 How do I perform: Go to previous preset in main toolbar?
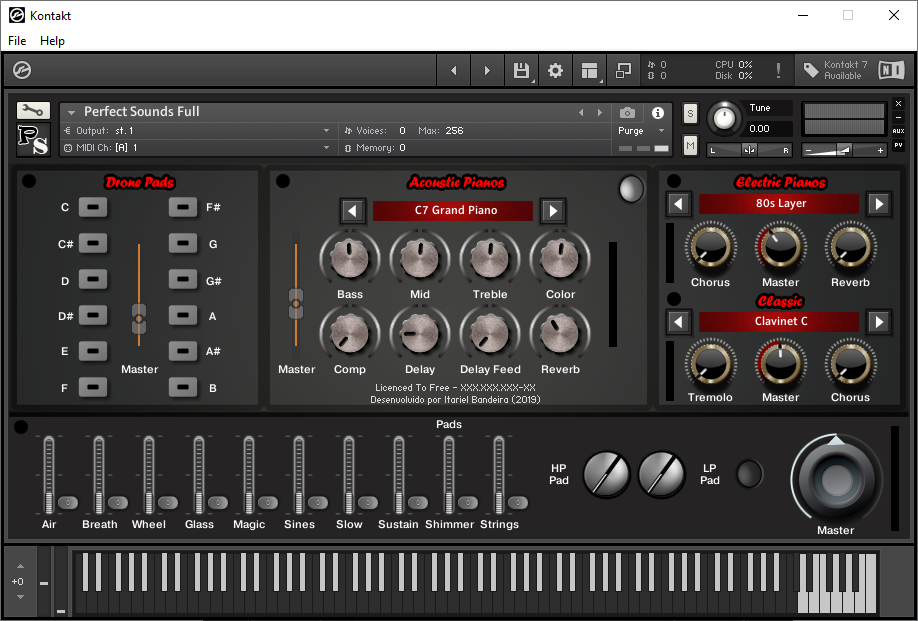coord(454,70)
